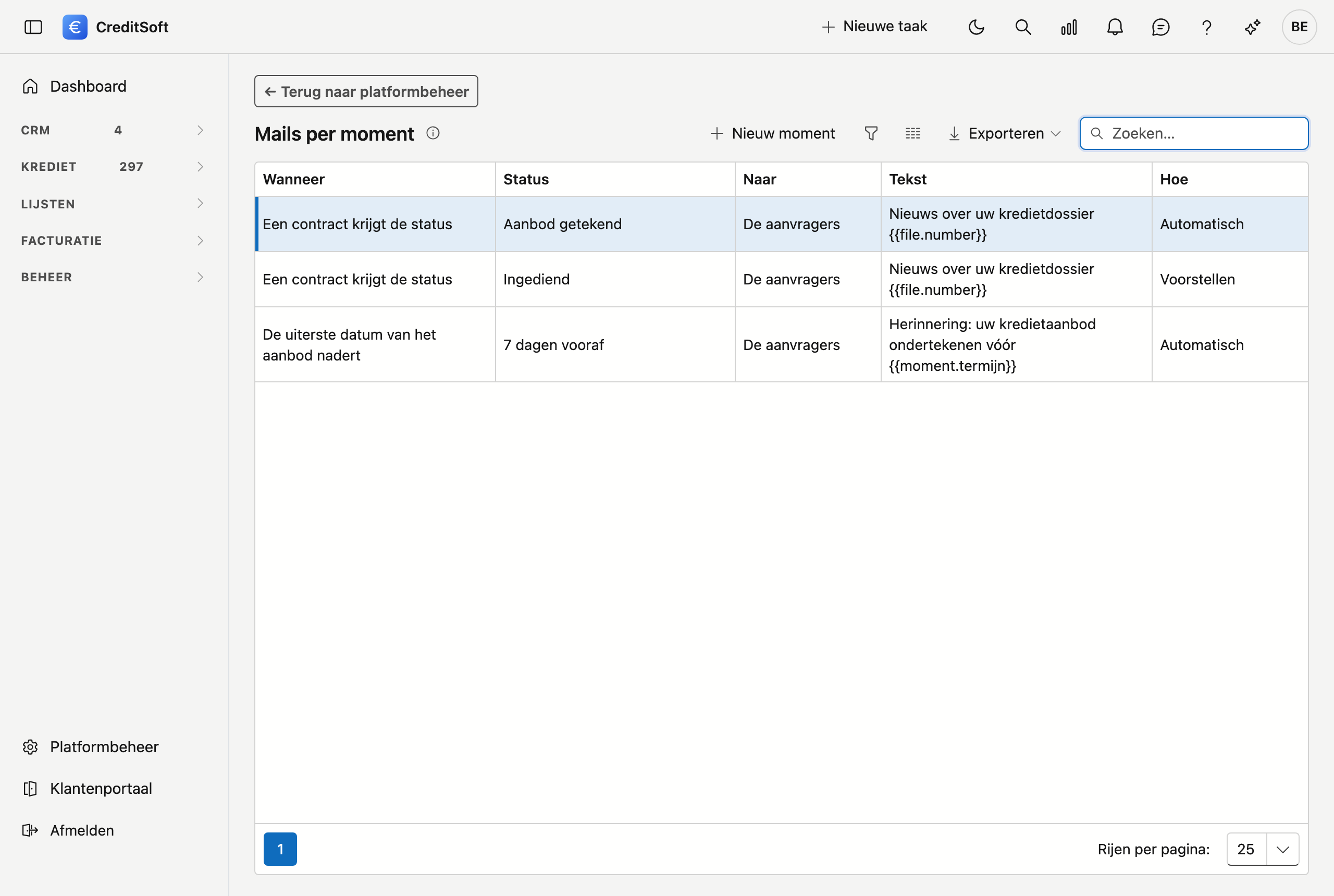Collapse the sidebar with the panel icon
The image size is (1334, 896).
click(33, 27)
